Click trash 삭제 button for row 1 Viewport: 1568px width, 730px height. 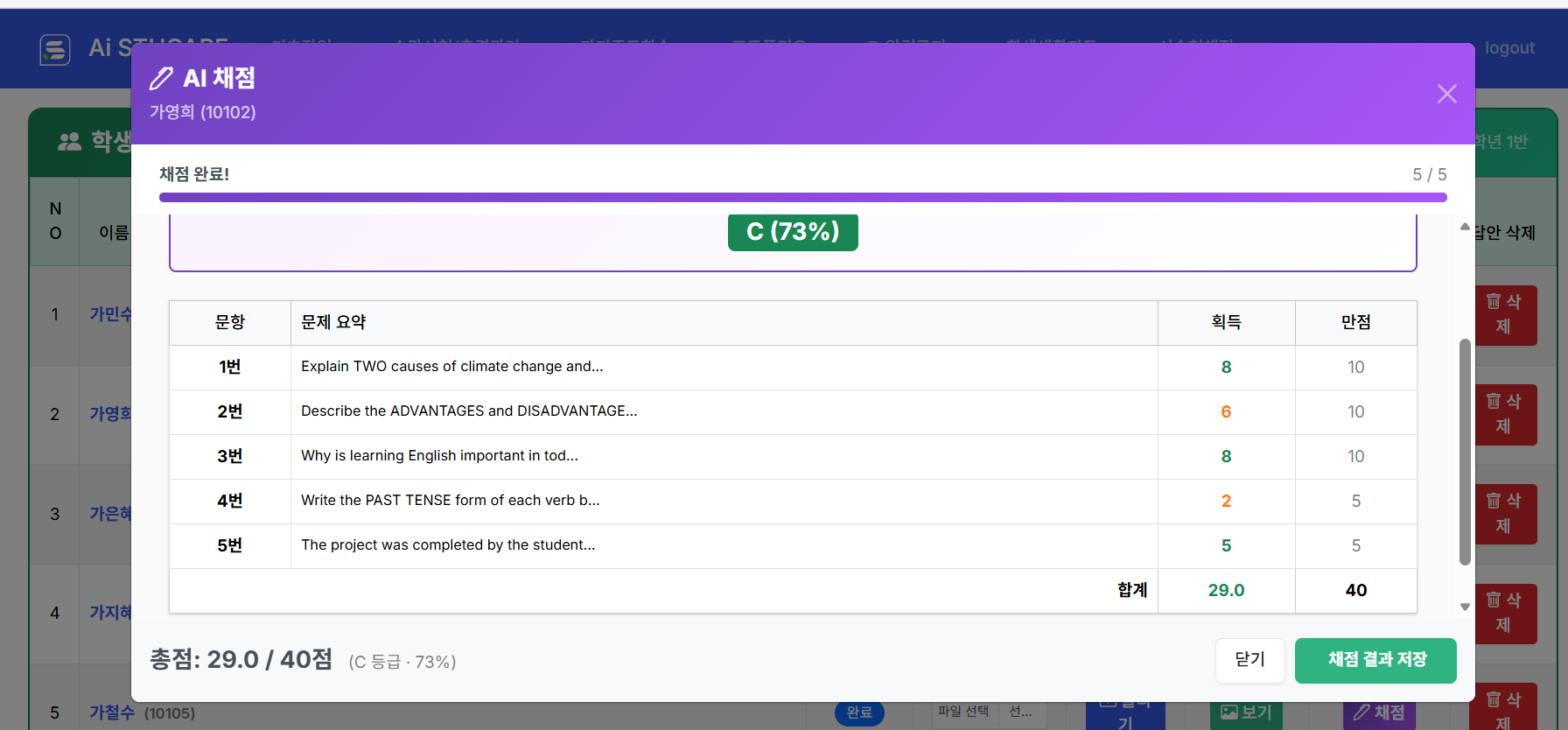click(x=1506, y=315)
